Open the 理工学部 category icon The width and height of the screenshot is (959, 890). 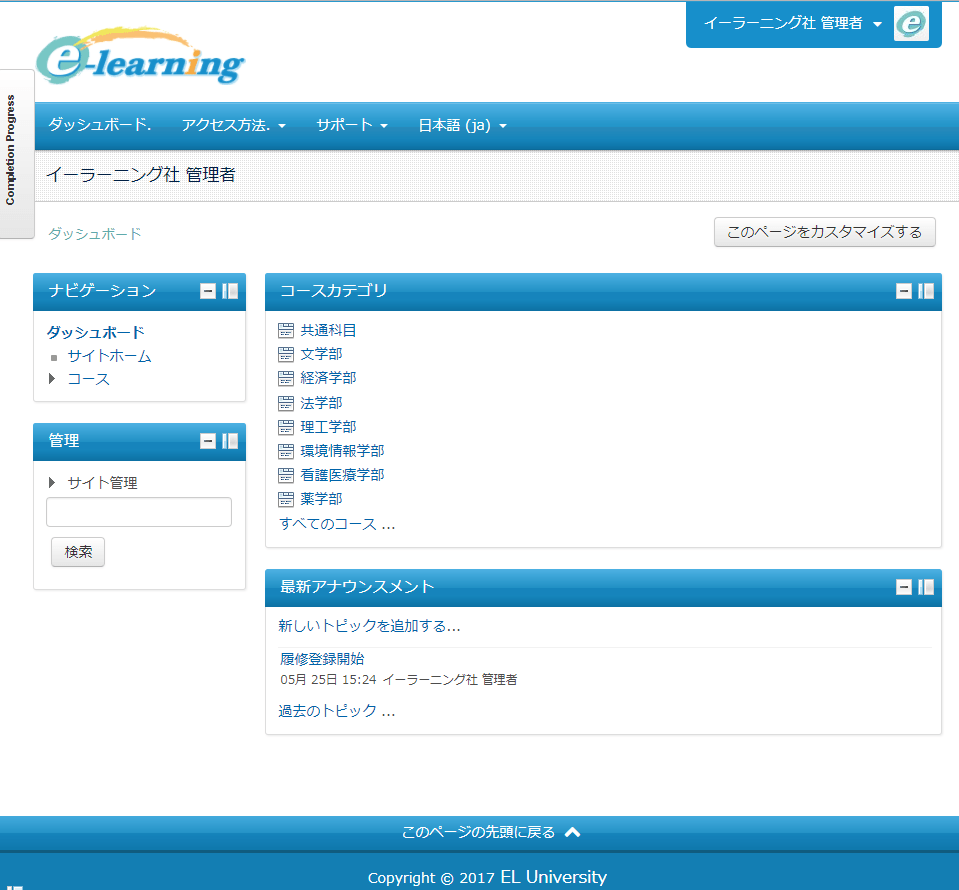click(x=285, y=426)
